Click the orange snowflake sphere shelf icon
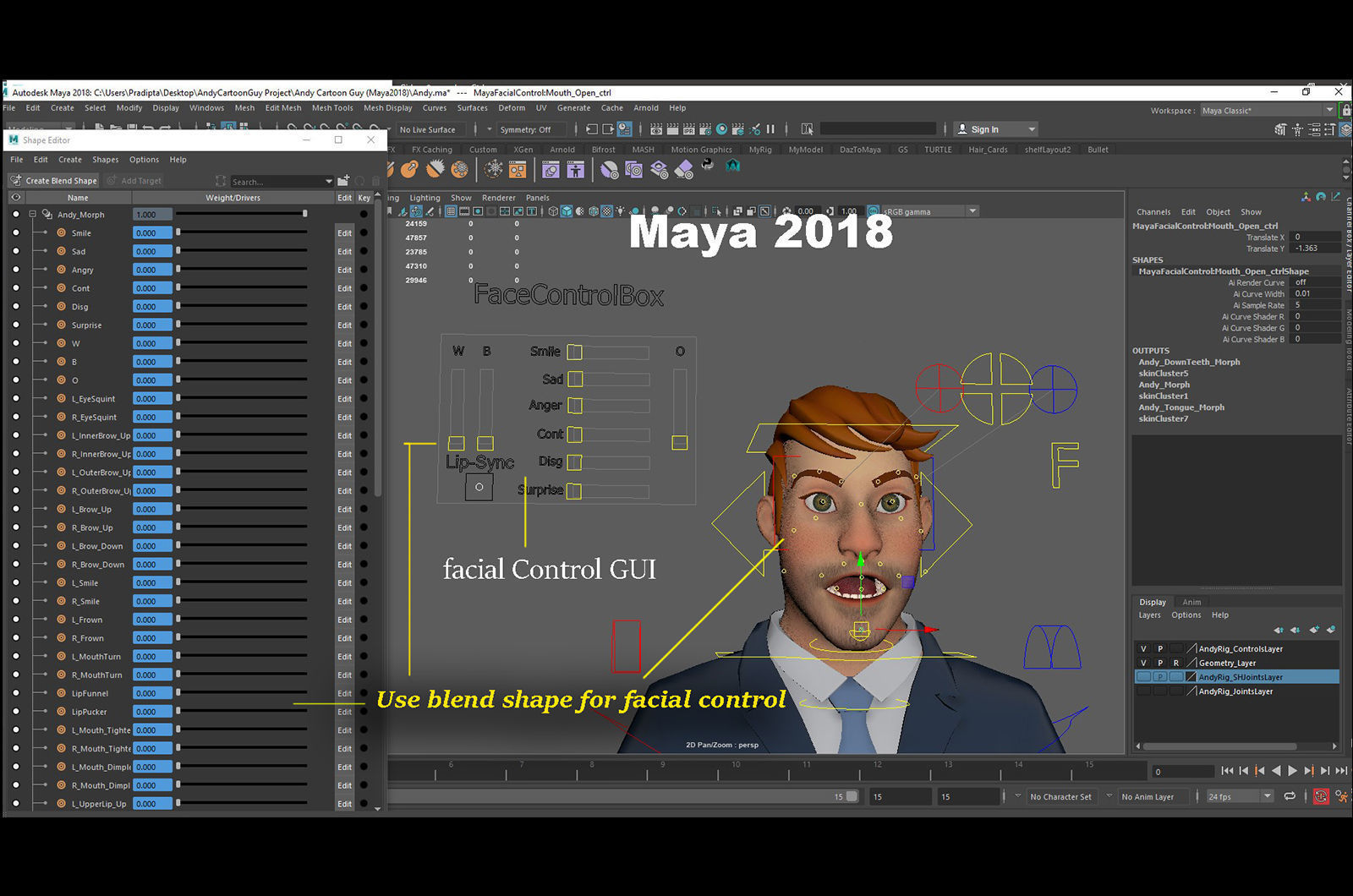 tap(459, 169)
